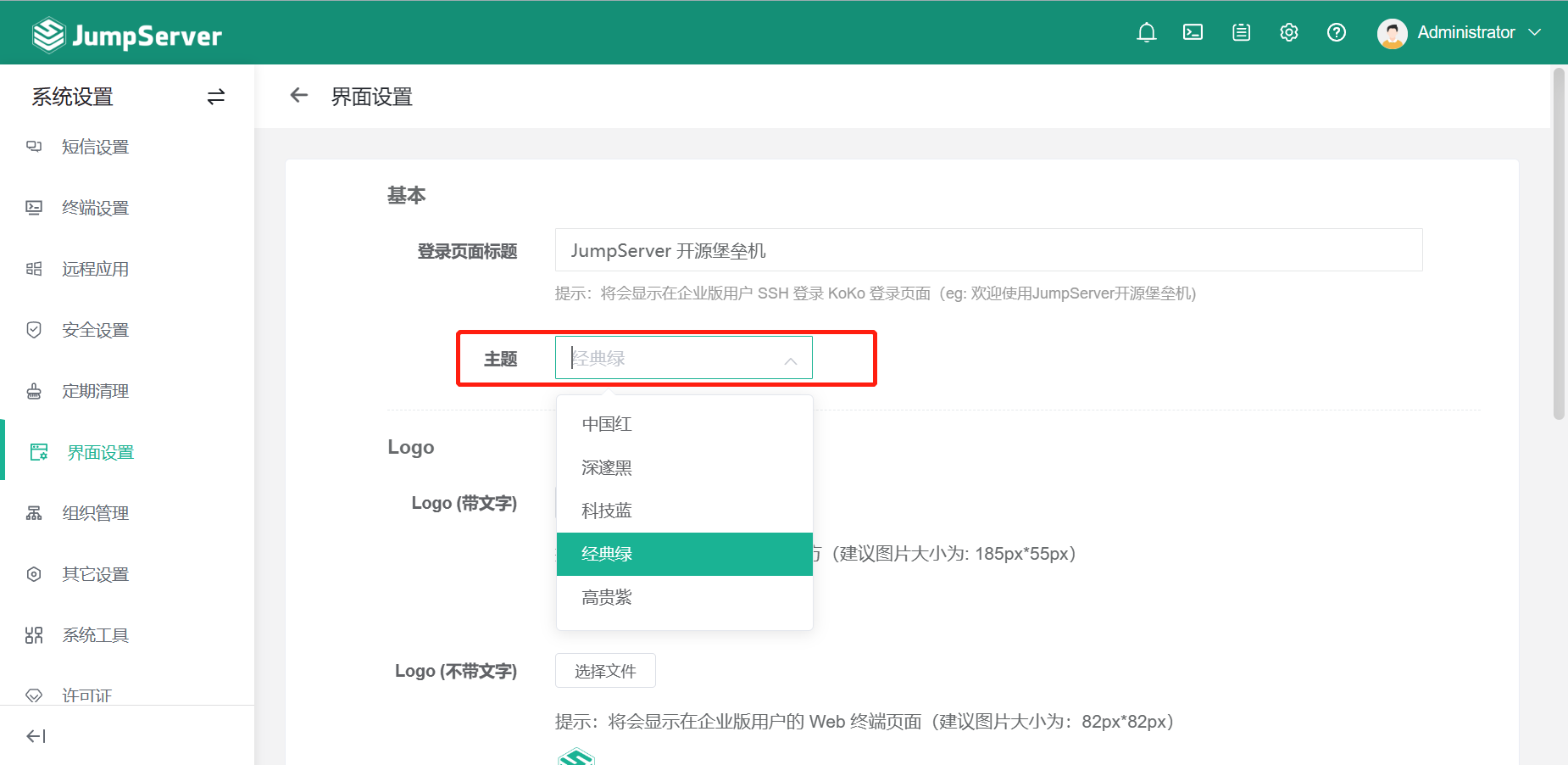1568x765 pixels.
Task: Click the 登录页面标题 input field
Action: point(987,250)
